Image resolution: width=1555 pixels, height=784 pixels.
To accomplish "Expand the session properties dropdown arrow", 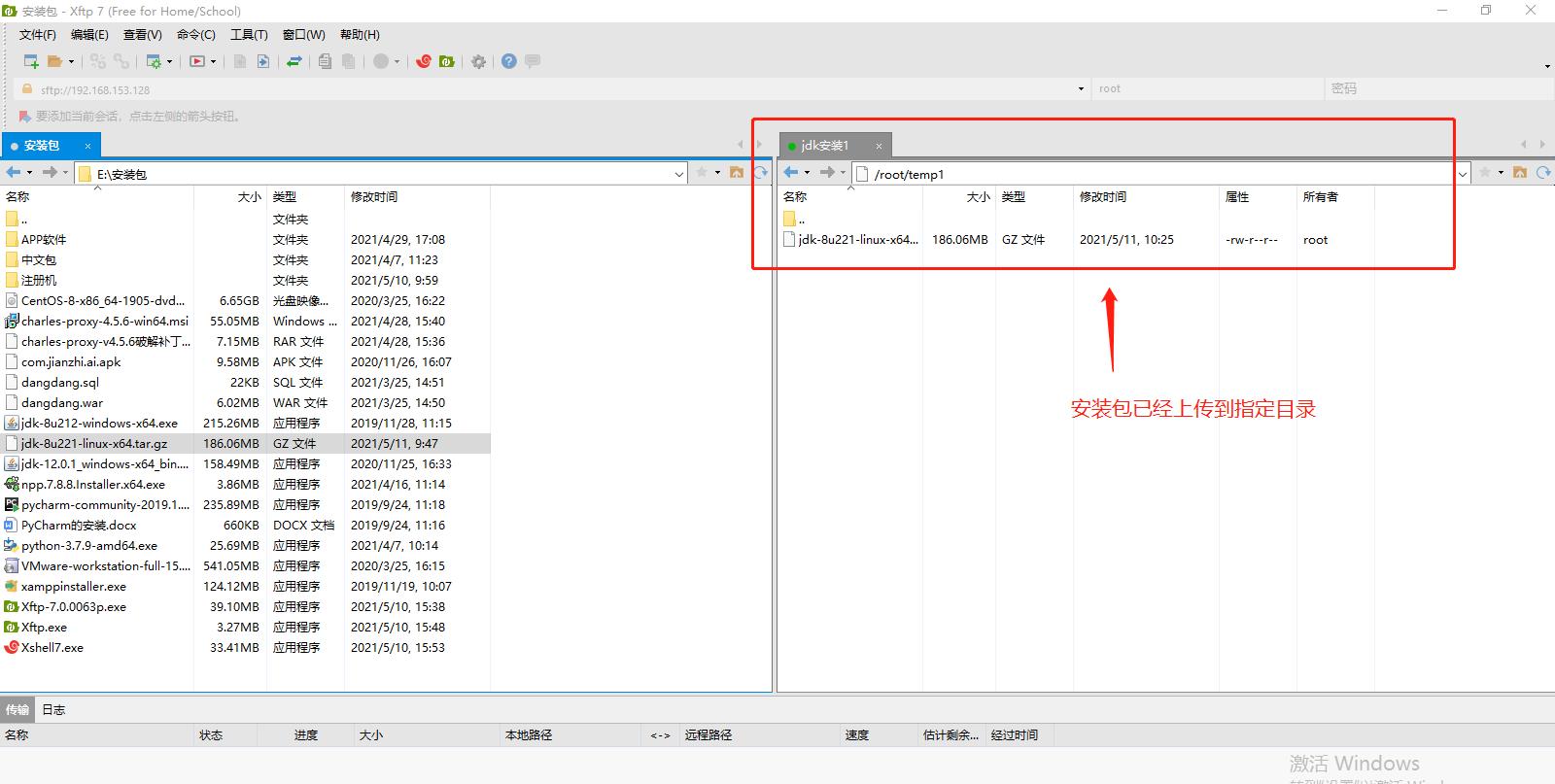I will click(x=170, y=61).
